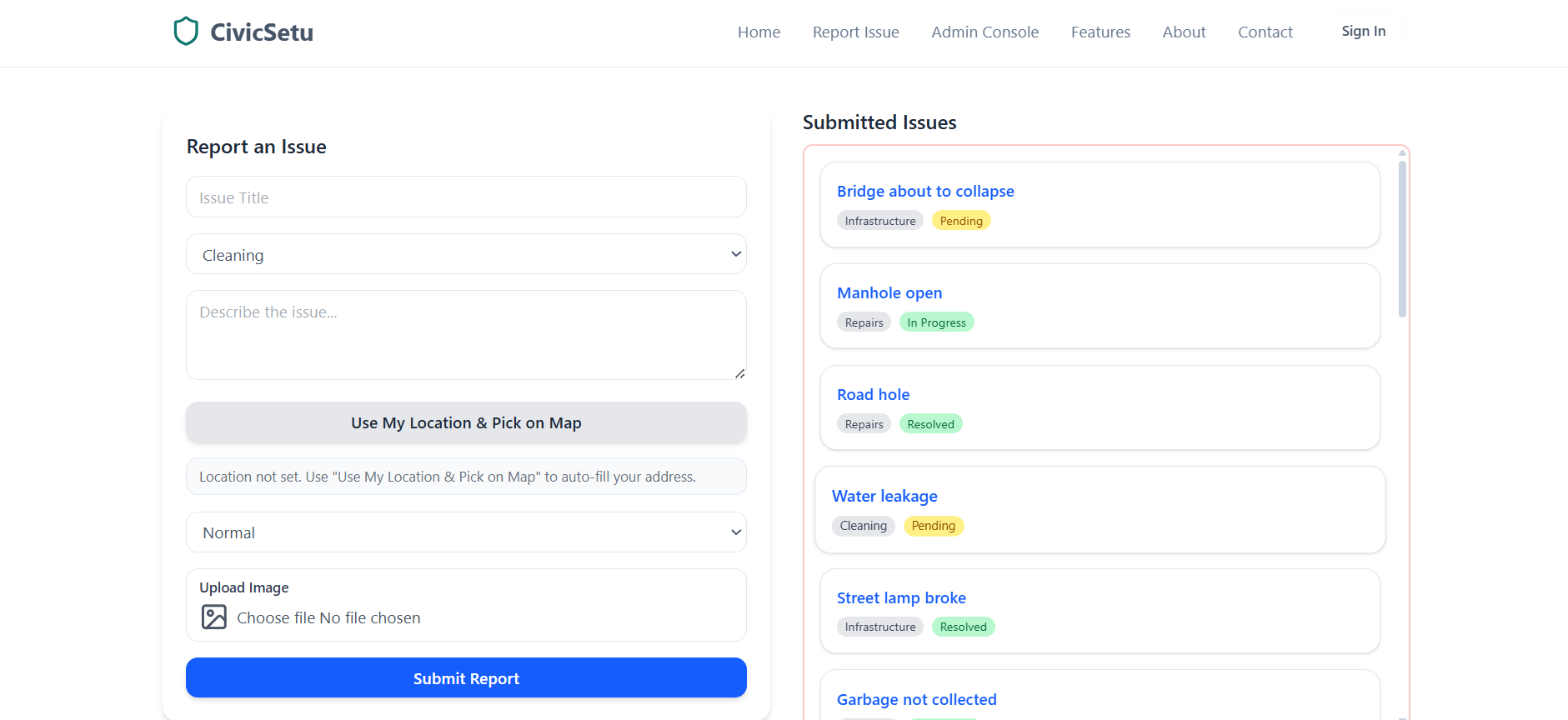Open the Contact nav link
This screenshot has width=1568, height=720.
[1265, 32]
